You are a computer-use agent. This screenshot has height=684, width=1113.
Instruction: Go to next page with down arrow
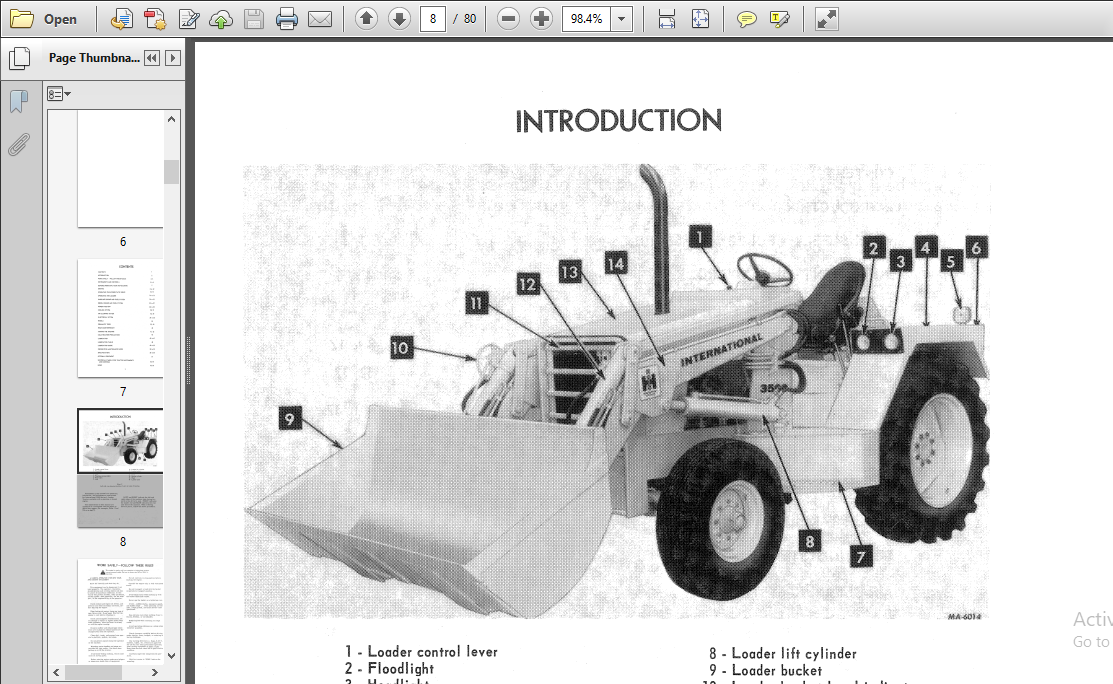click(400, 19)
